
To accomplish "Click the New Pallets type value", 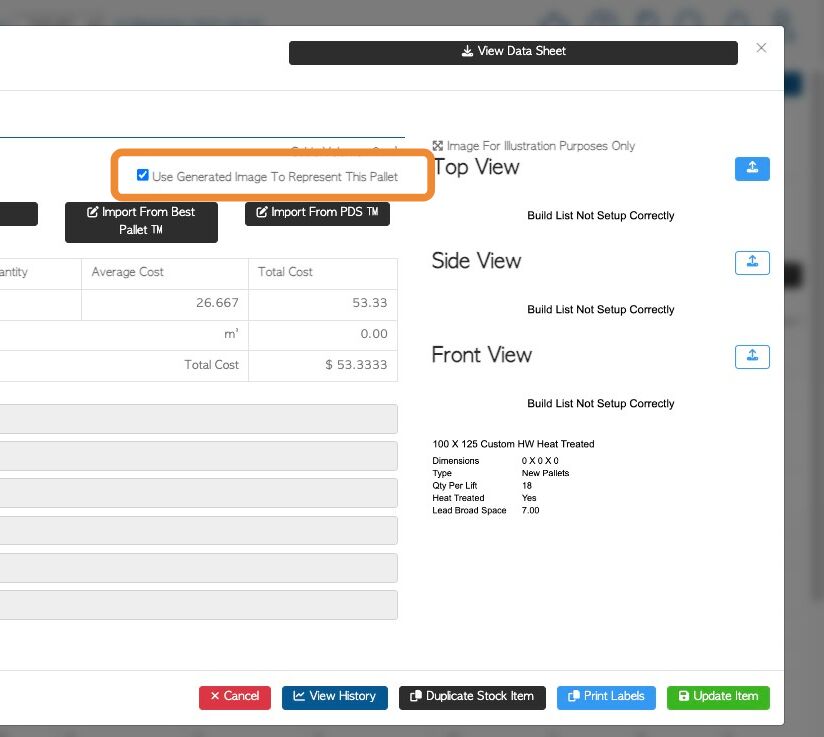I will (x=545, y=473).
